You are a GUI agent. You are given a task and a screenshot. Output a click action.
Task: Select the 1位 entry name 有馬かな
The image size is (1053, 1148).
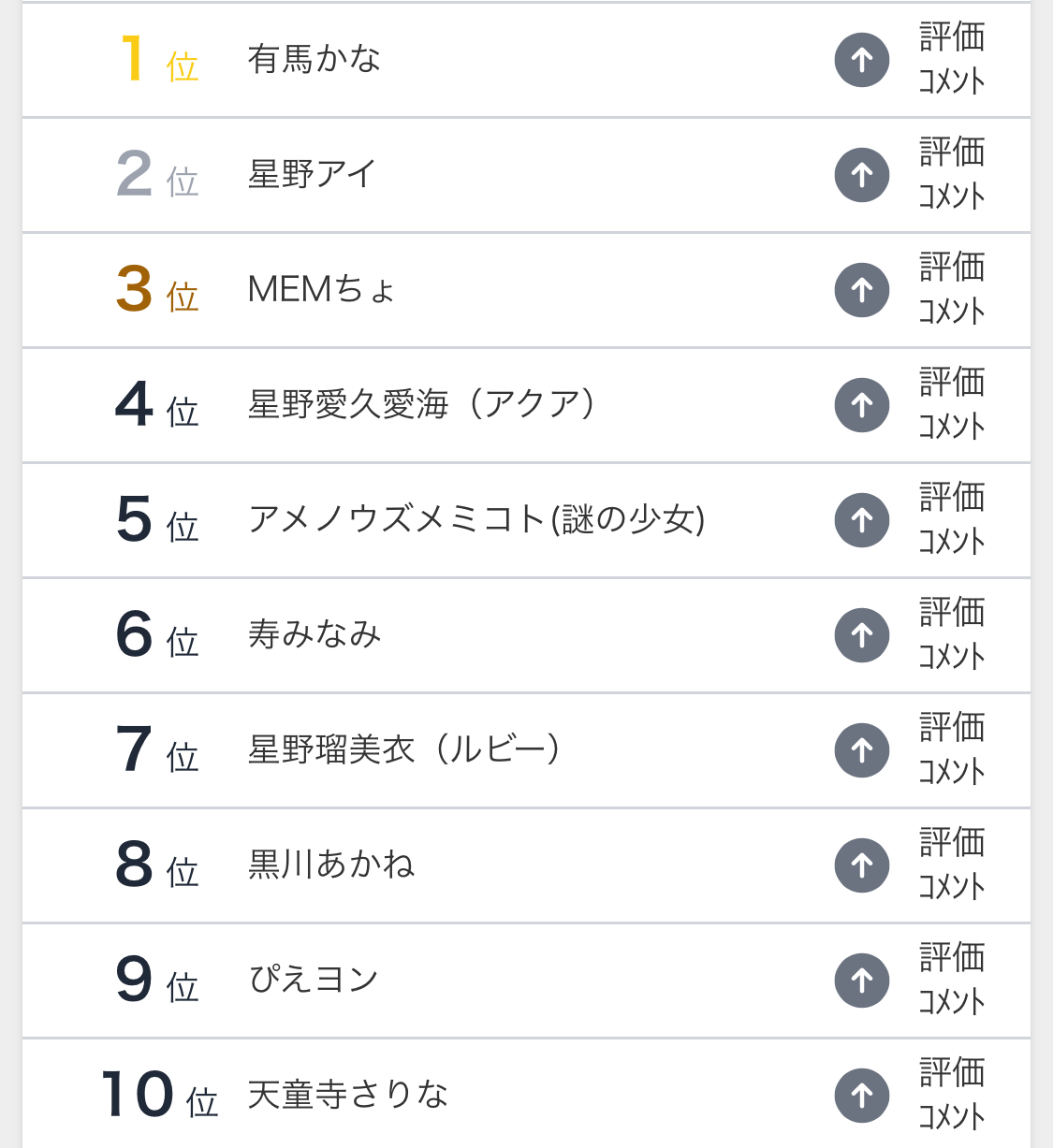(x=314, y=60)
